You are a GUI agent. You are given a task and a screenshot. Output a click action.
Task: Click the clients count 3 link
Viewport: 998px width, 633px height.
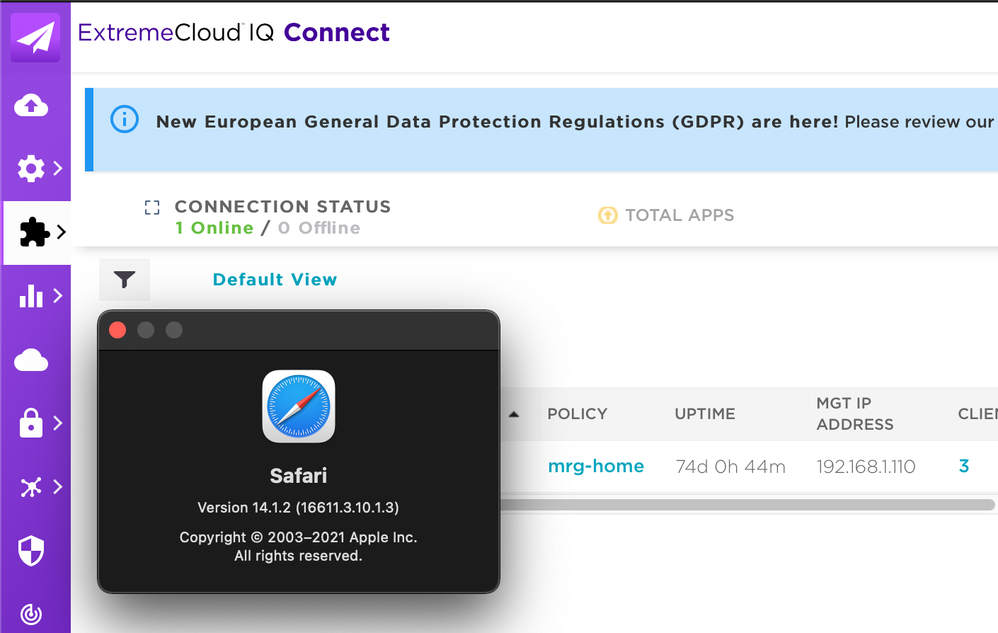[964, 466]
